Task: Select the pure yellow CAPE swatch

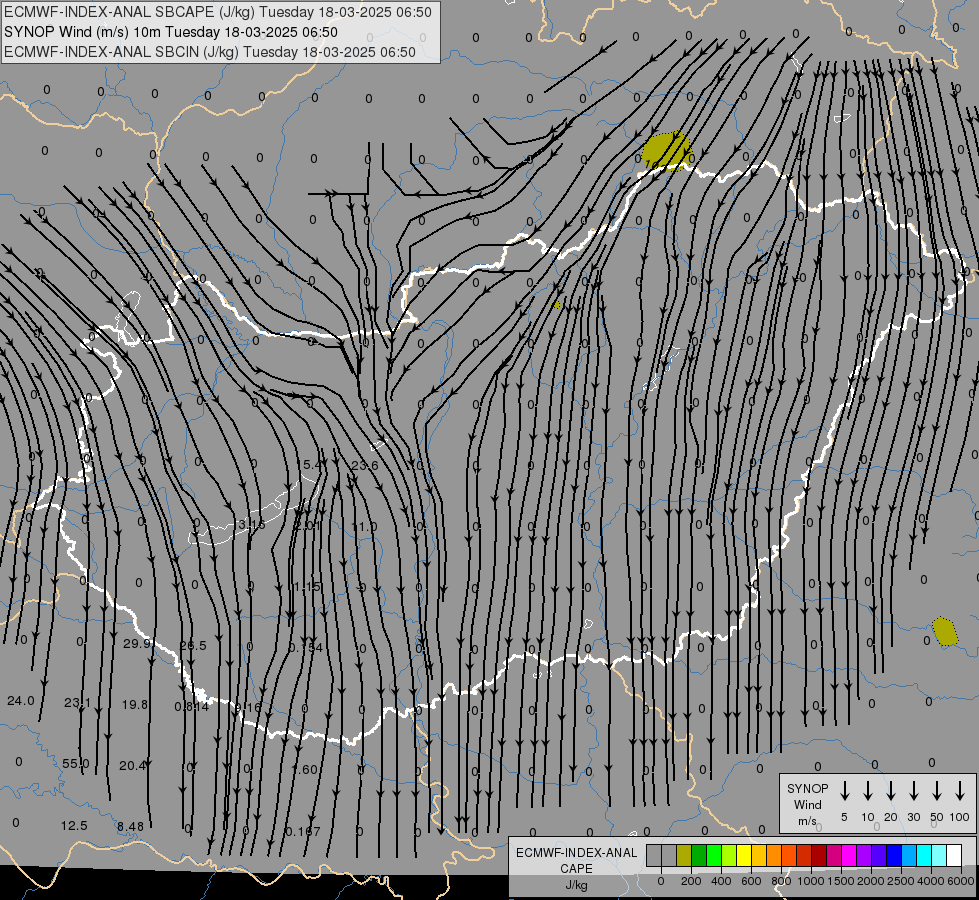Action: click(744, 855)
